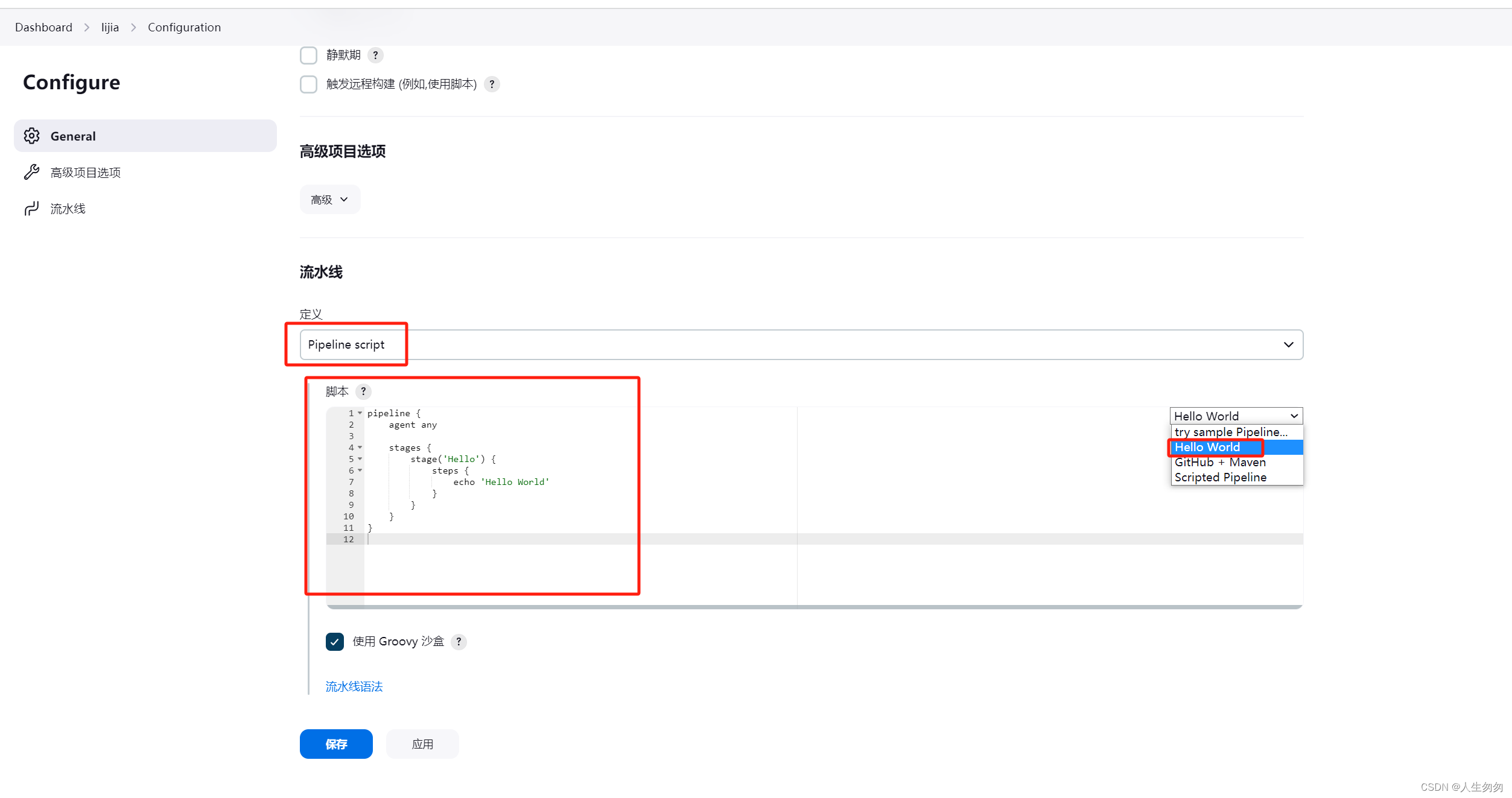1512x798 pixels.
Task: Open the Hello World sample pipeline combo box
Action: (x=1236, y=416)
